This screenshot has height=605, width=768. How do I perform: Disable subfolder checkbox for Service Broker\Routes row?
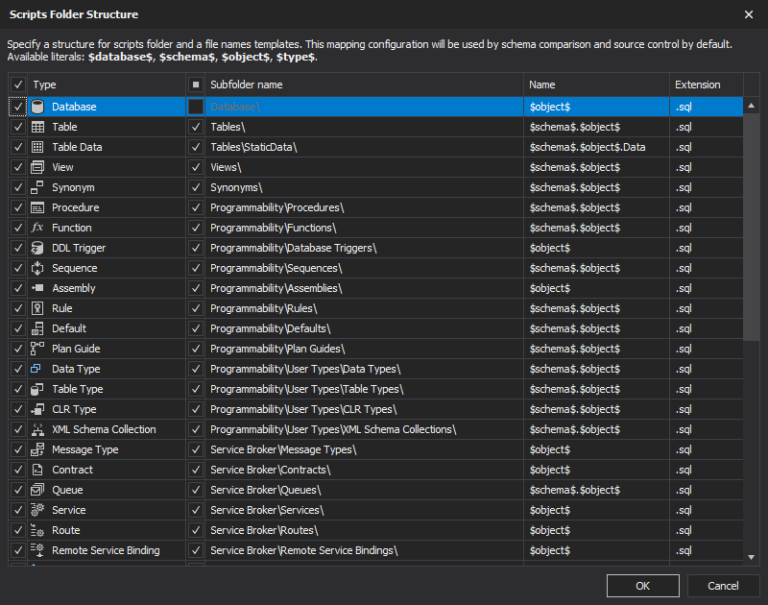pos(195,530)
